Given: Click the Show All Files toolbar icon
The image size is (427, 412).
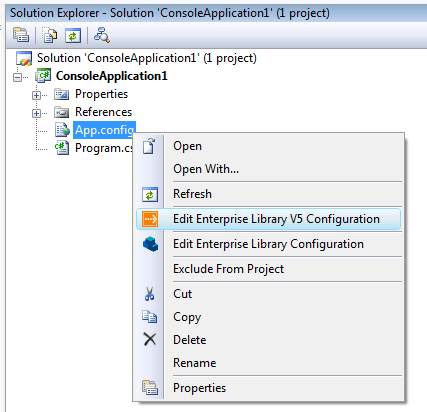Looking at the screenshot, I should [50, 35].
